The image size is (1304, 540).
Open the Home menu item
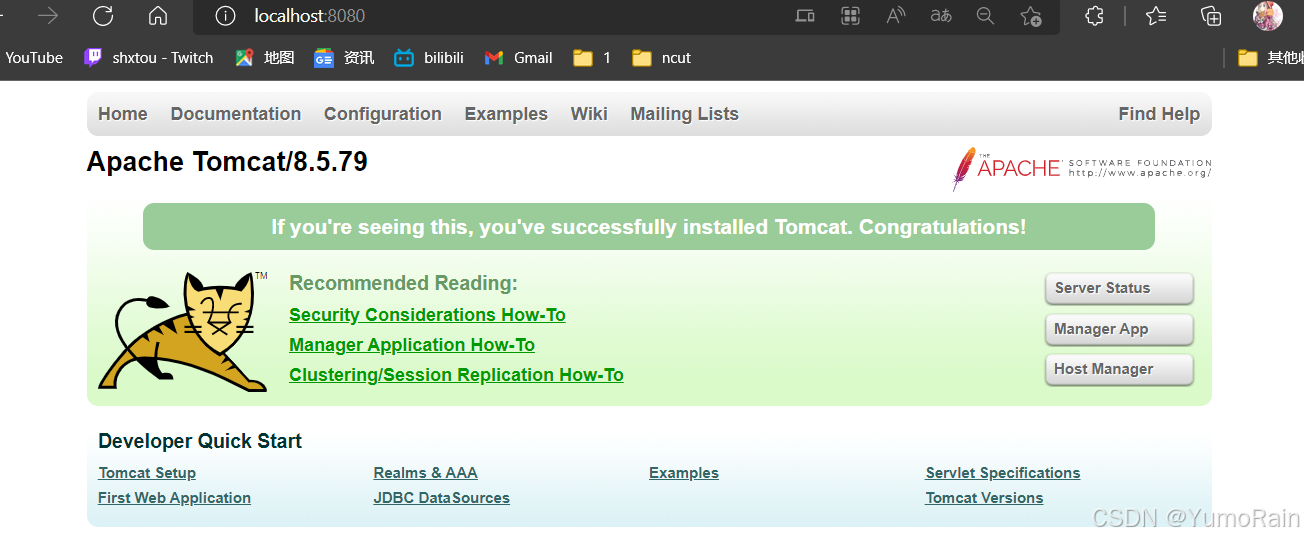coord(123,114)
